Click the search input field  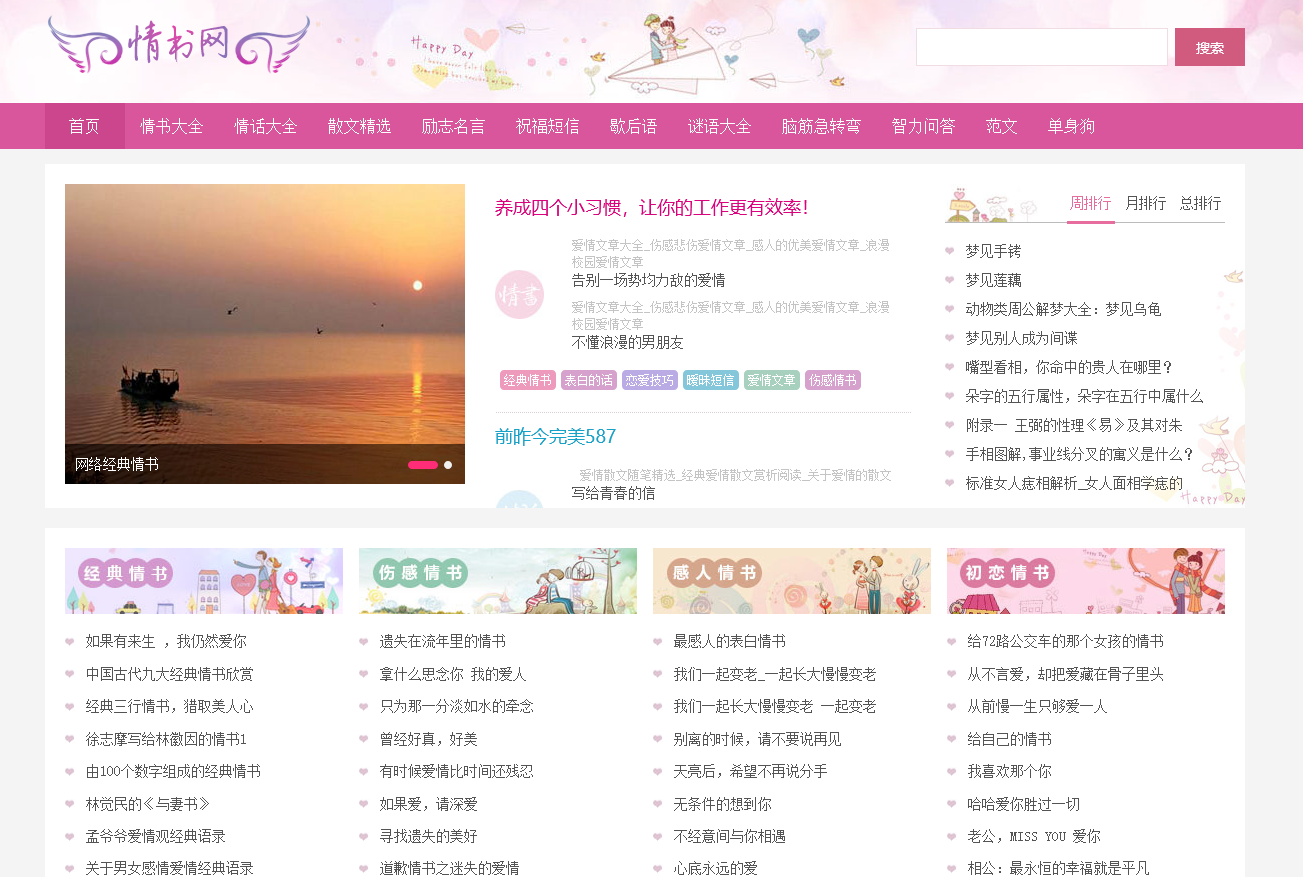[x=1041, y=47]
